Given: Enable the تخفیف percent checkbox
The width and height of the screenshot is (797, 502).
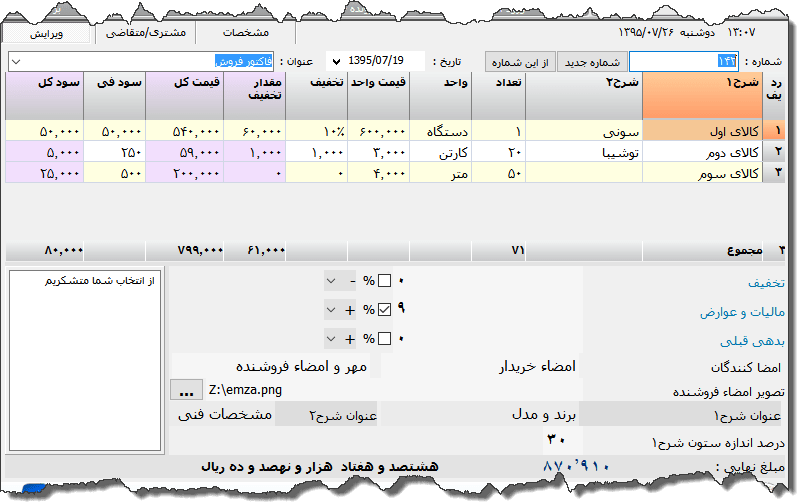Looking at the screenshot, I should click(x=385, y=280).
